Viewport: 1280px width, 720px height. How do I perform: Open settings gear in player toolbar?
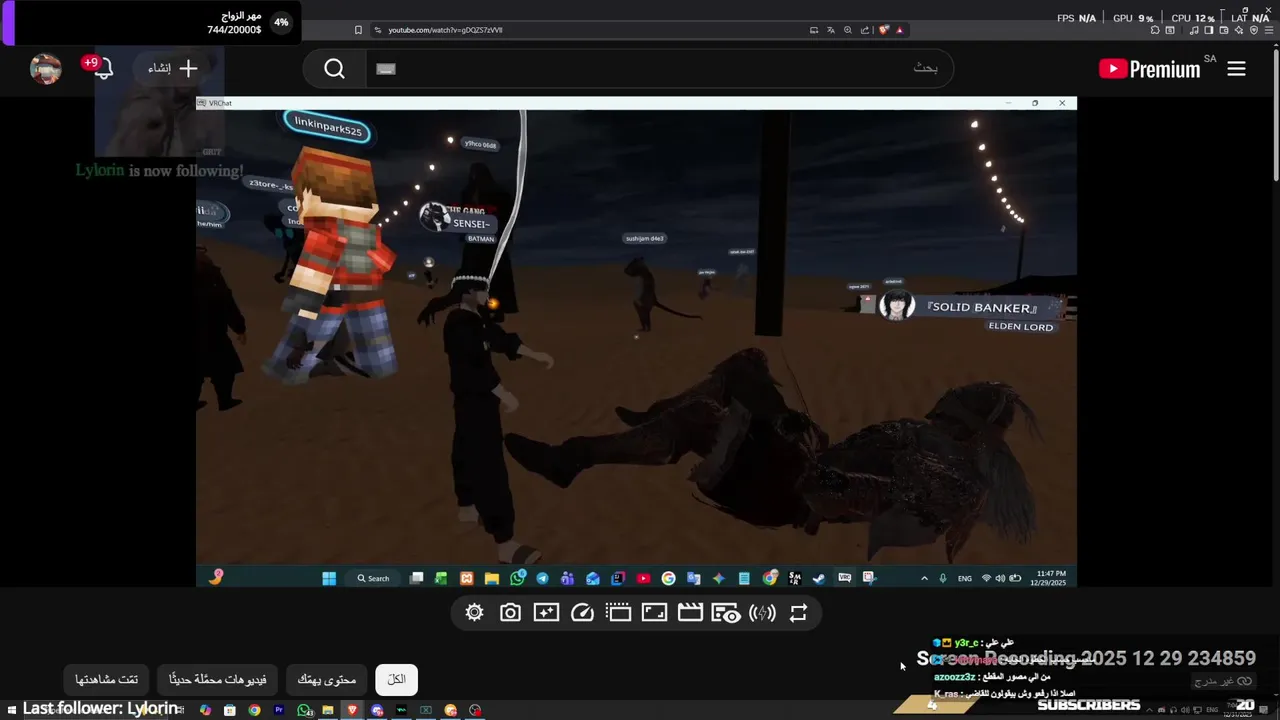point(474,613)
